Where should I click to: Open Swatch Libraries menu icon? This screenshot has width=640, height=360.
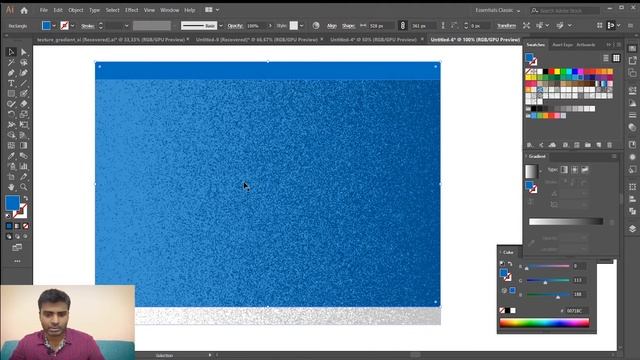pyautogui.click(x=530, y=145)
